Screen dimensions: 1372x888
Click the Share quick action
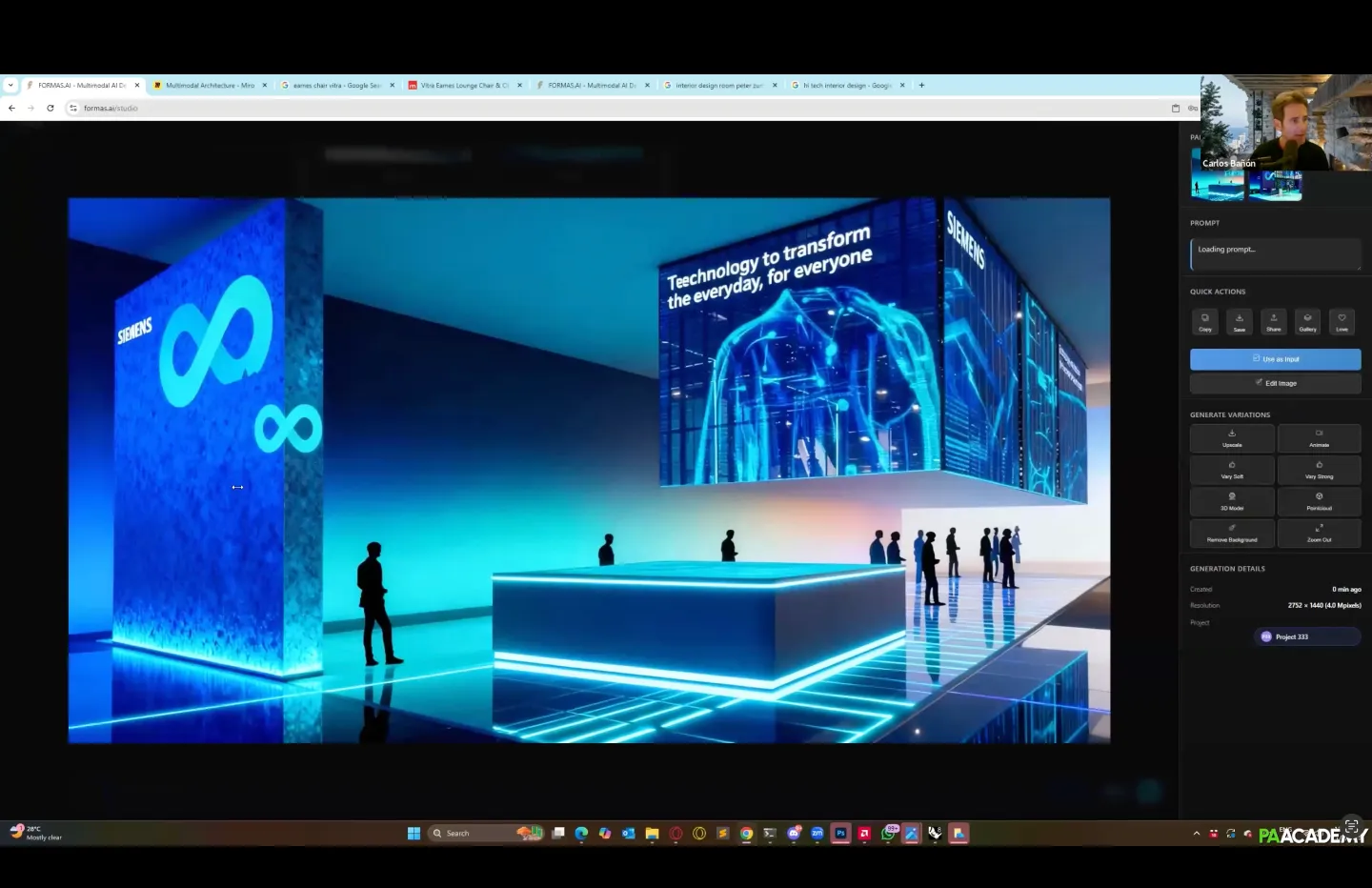click(1273, 321)
